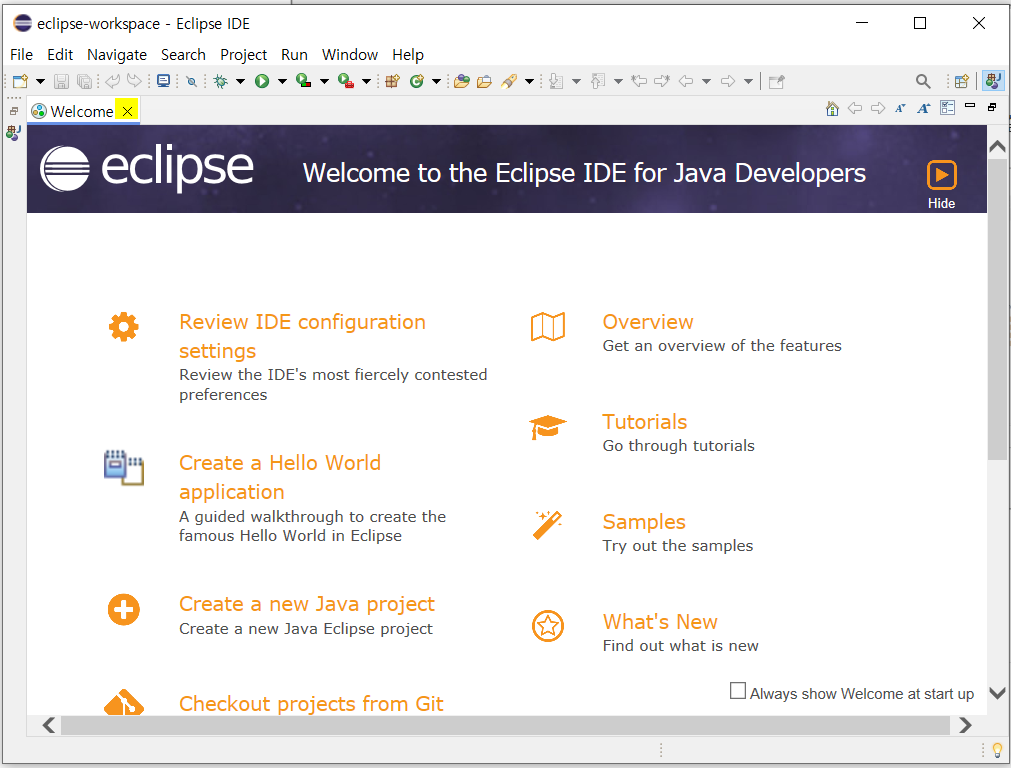Open the Window menu
The width and height of the screenshot is (1011, 768).
(349, 55)
